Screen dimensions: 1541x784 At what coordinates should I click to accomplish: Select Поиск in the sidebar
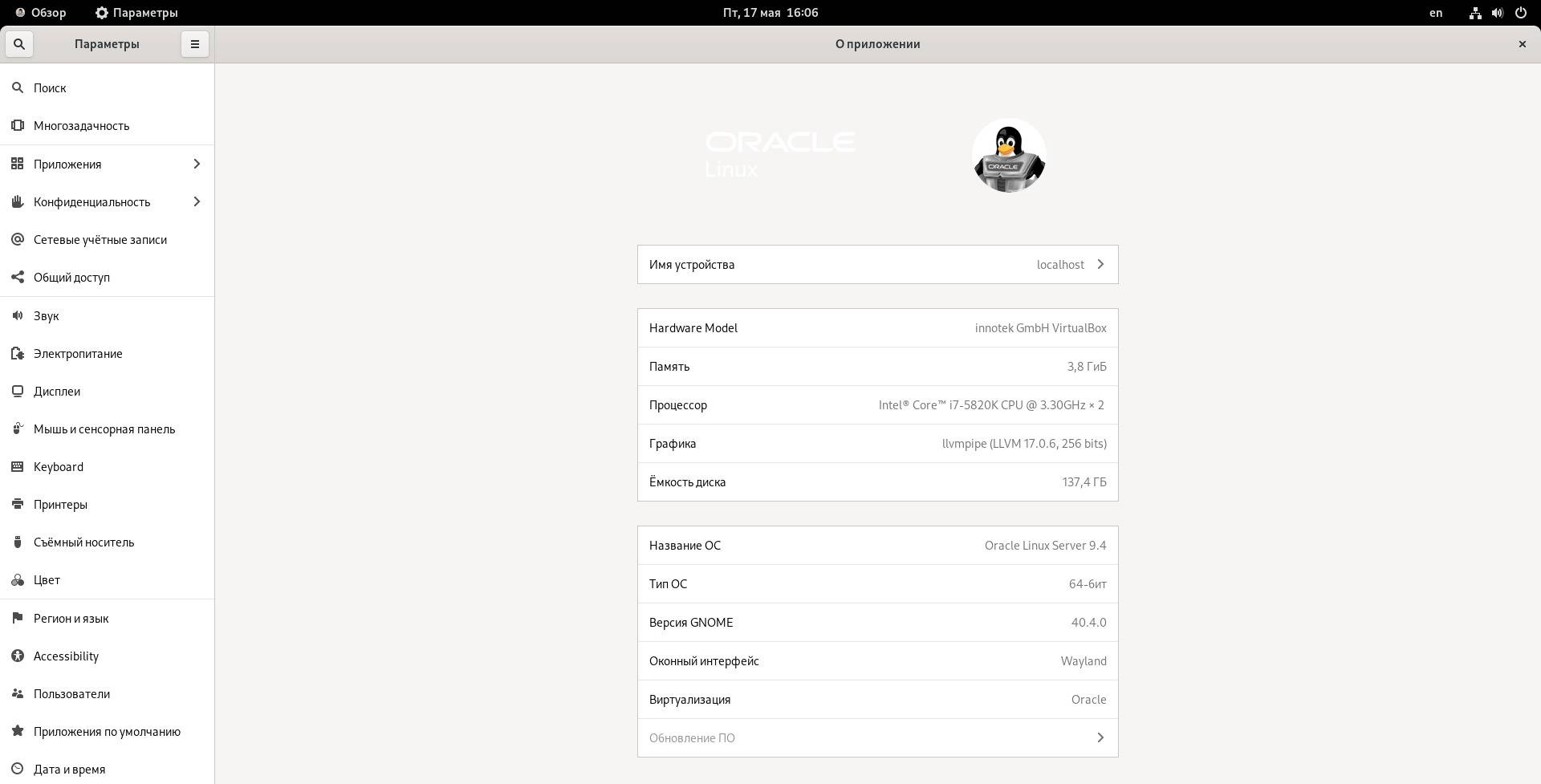(107, 87)
